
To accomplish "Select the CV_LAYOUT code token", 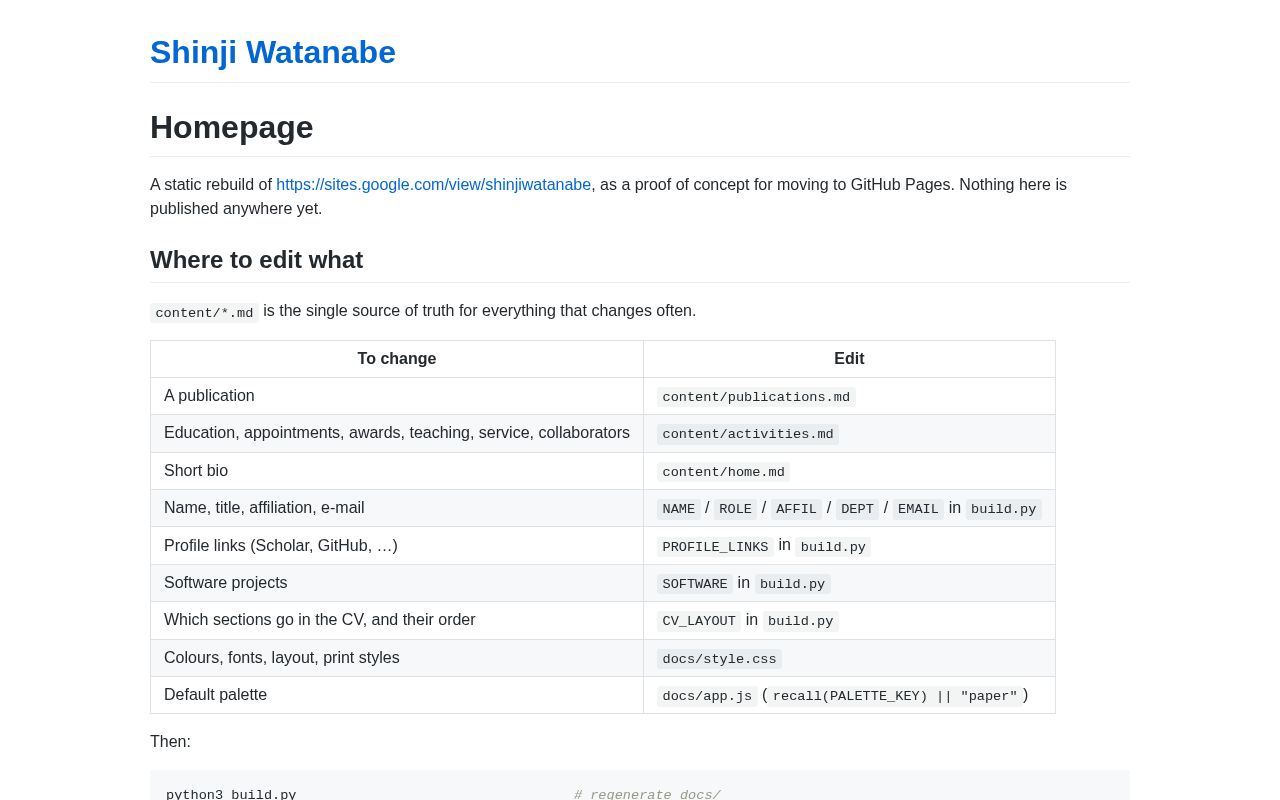I will [699, 621].
